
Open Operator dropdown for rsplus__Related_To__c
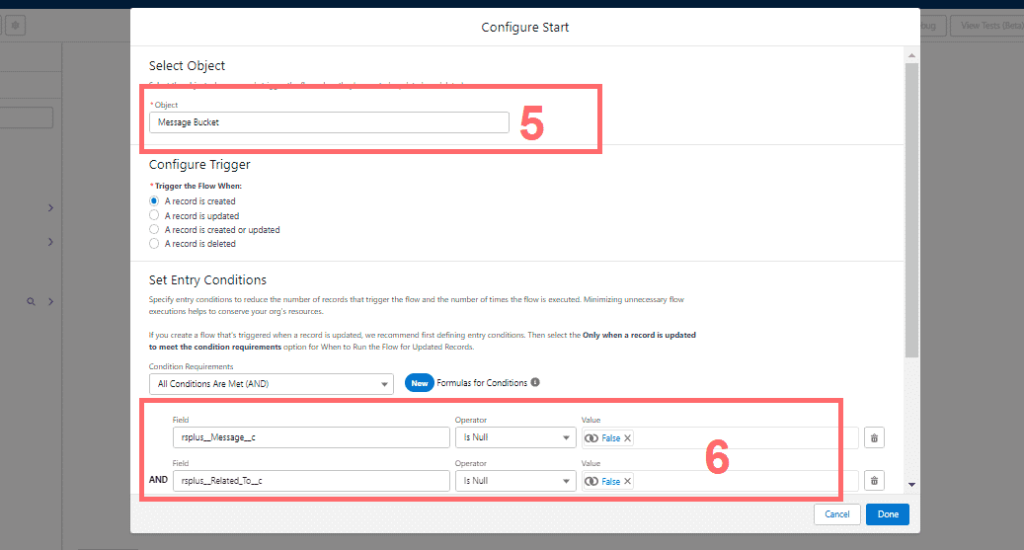coord(514,481)
